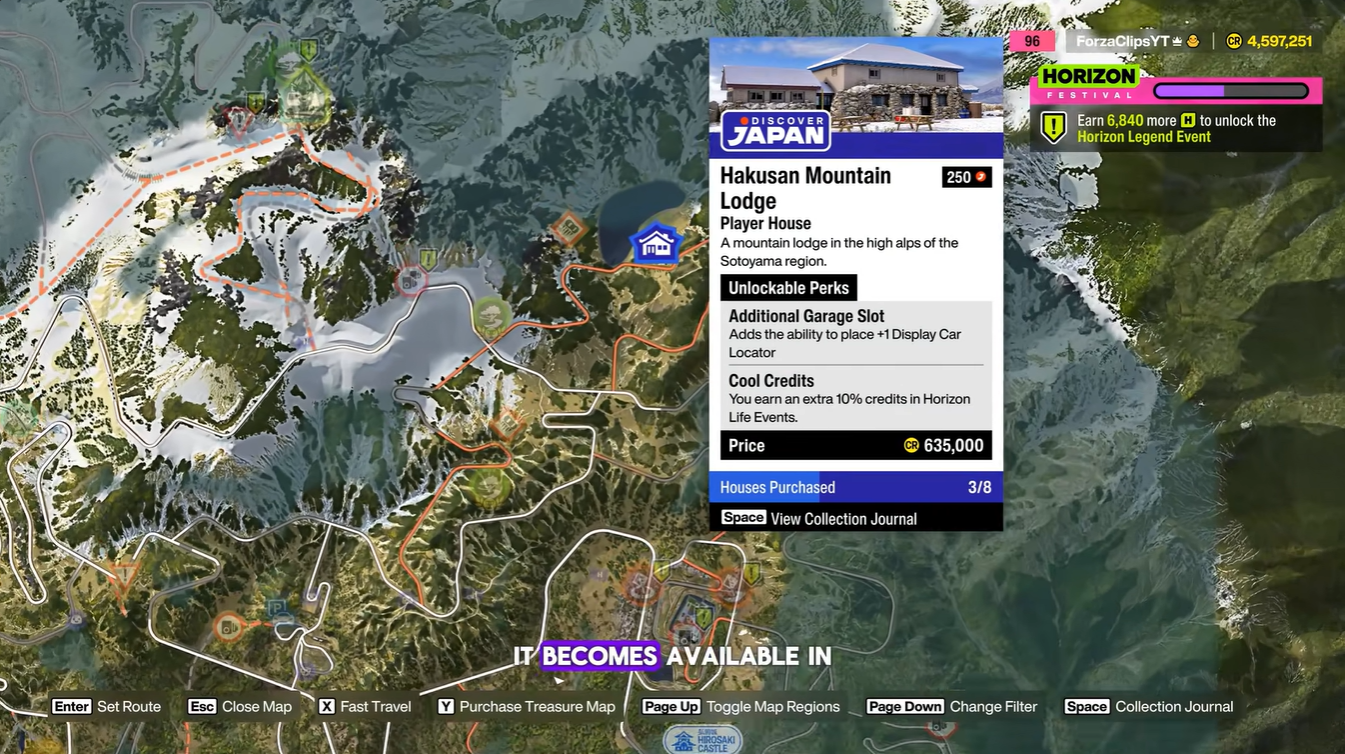Click the Horizon Legend Event text
Image resolution: width=1345 pixels, height=754 pixels.
(1144, 137)
